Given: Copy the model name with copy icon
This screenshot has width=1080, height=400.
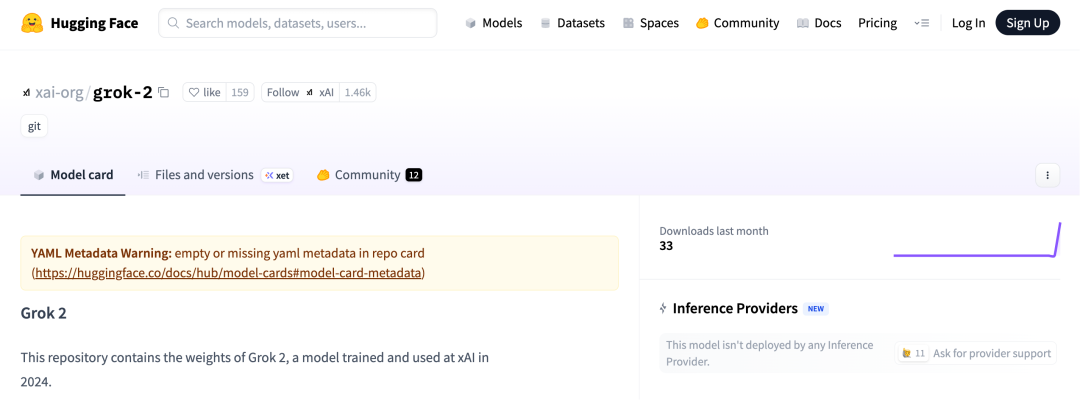Looking at the screenshot, I should 163,92.
